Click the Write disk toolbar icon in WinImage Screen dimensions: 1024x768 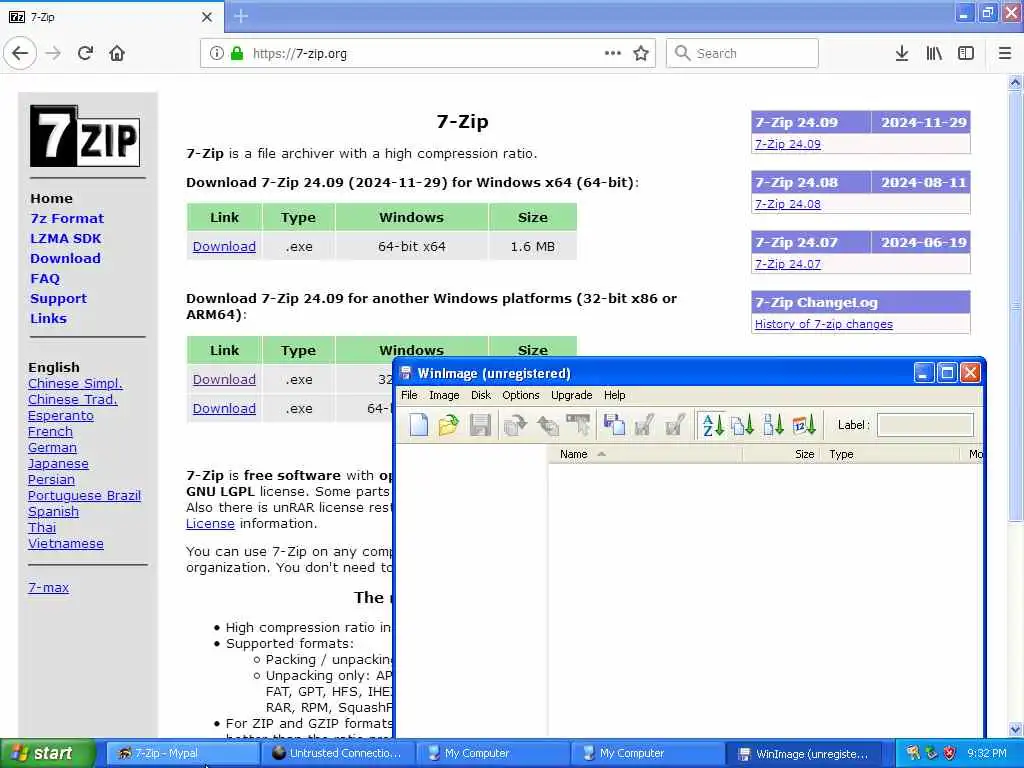tap(547, 425)
